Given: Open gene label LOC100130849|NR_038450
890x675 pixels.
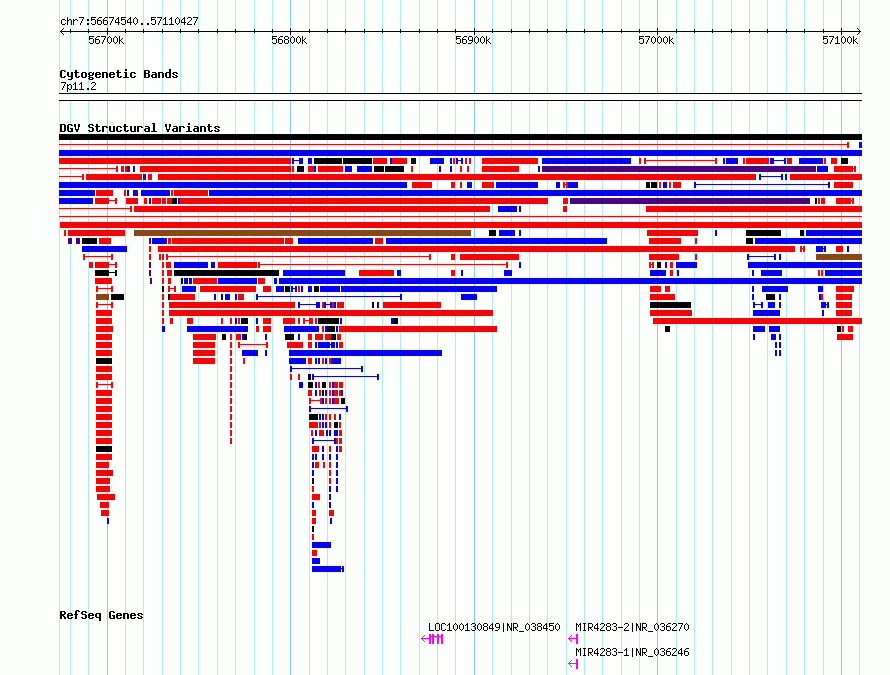Looking at the screenshot, I should pos(494,627).
